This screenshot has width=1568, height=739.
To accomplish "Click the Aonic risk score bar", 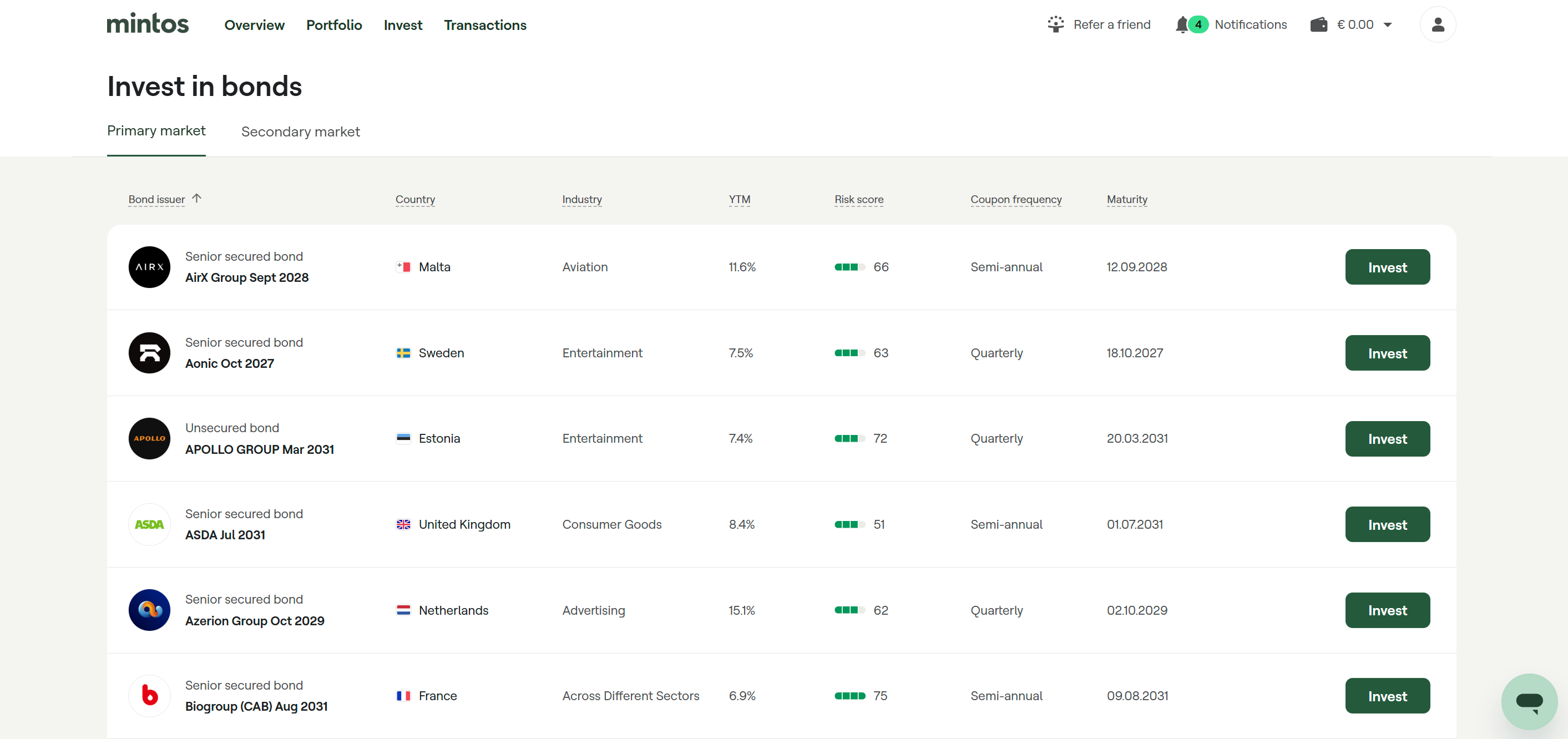I will click(x=849, y=353).
